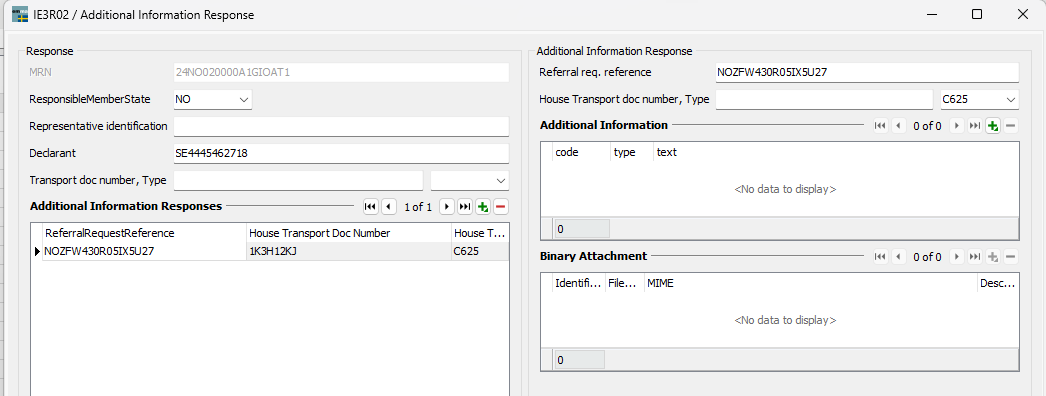Select the NOZFW430R05IX5U27 cell in responses grid
The height and width of the screenshot is (396, 1046).
pos(144,251)
